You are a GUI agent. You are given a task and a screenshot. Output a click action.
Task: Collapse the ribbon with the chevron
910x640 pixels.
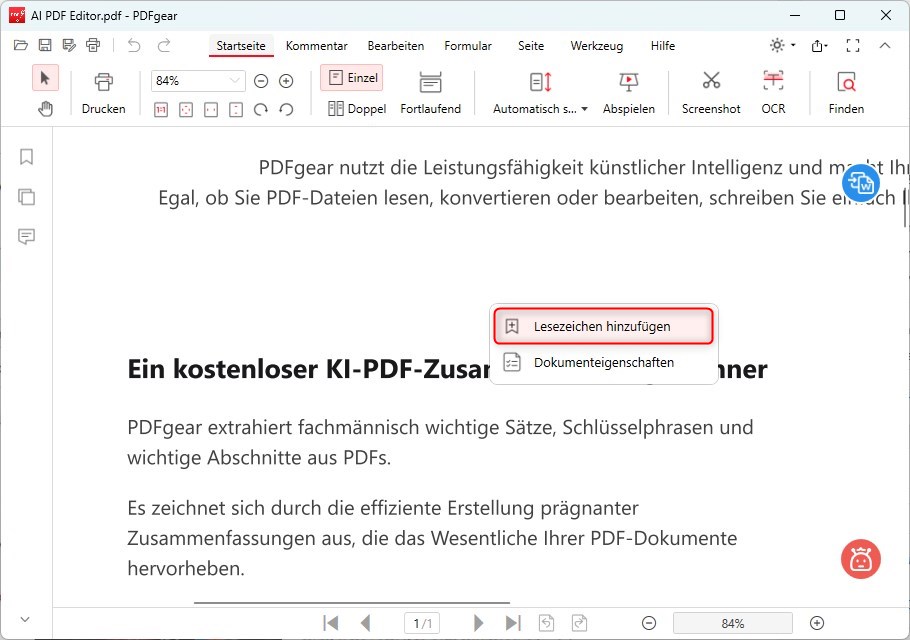tap(884, 45)
